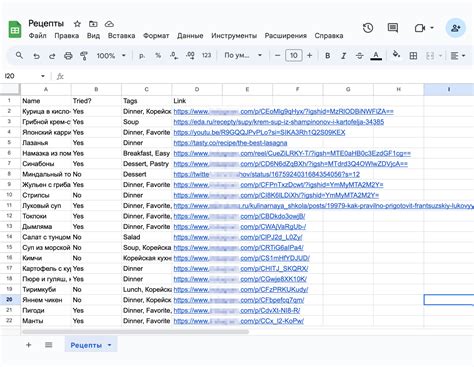Open the twitter status link in row 8

tap(267, 174)
